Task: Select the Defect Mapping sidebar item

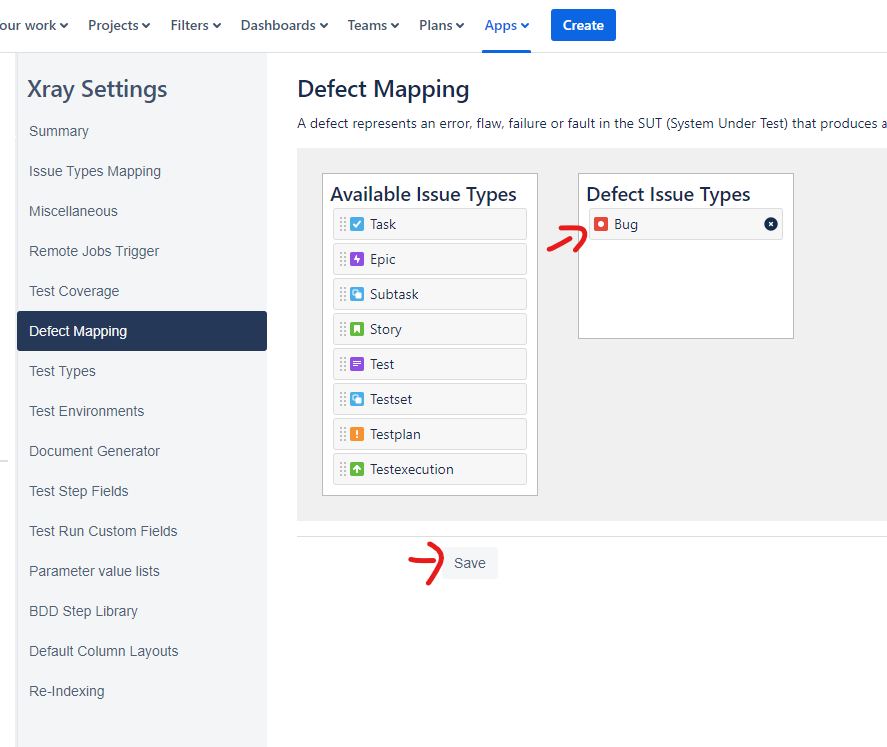Action: tap(142, 331)
